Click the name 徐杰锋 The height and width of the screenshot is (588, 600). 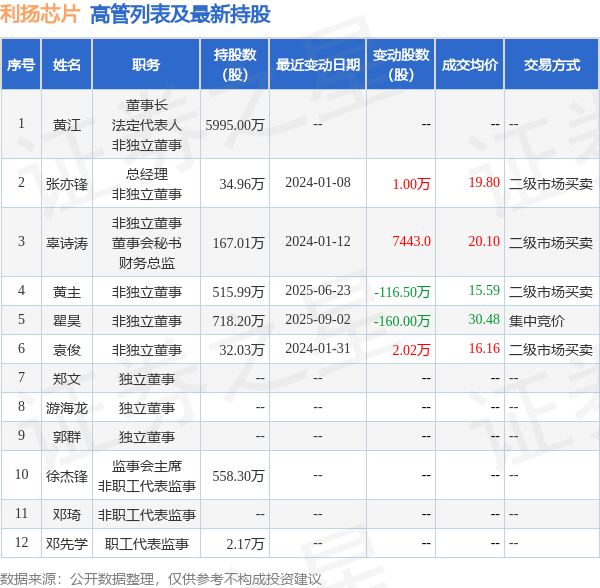click(x=67, y=476)
